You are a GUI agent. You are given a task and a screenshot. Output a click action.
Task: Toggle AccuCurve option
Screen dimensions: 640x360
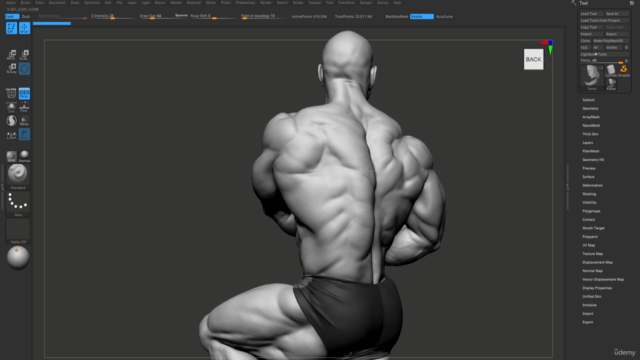pos(444,16)
